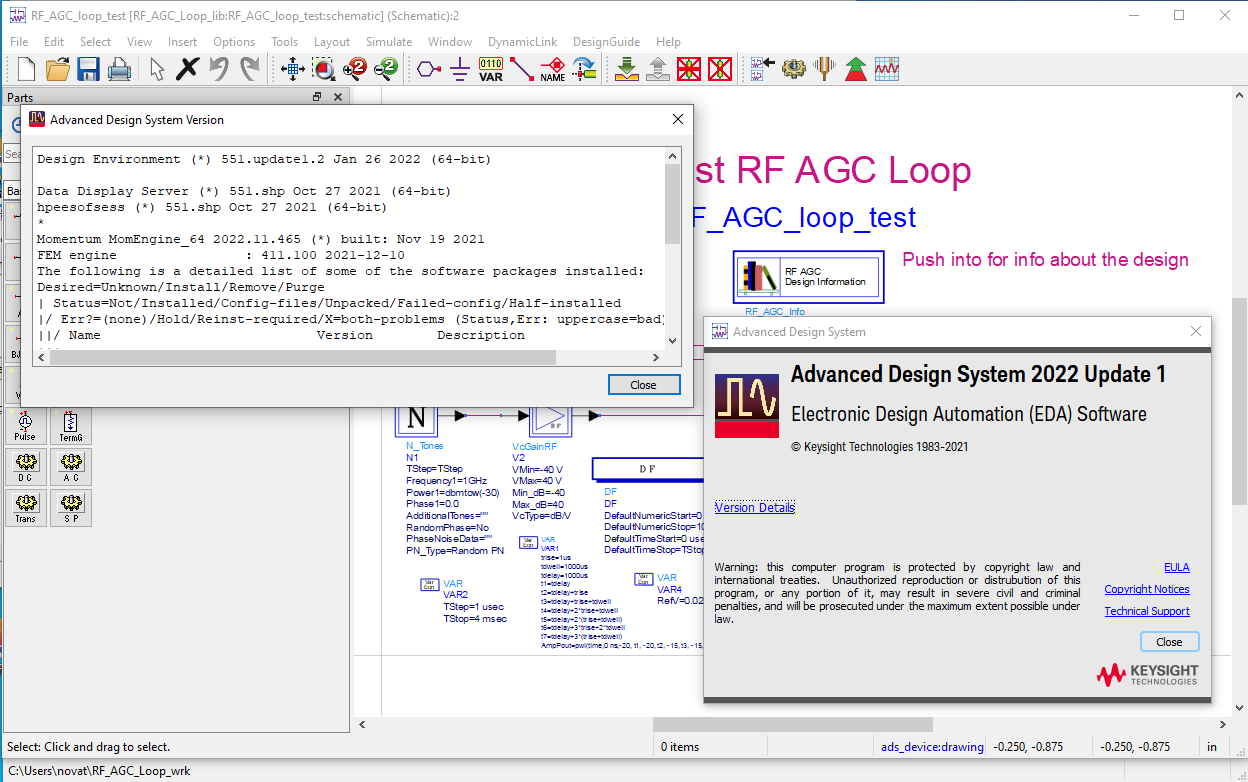The height and width of the screenshot is (782, 1248).
Task: Click the ads_device:drawing layer in status bar
Action: pos(932,747)
